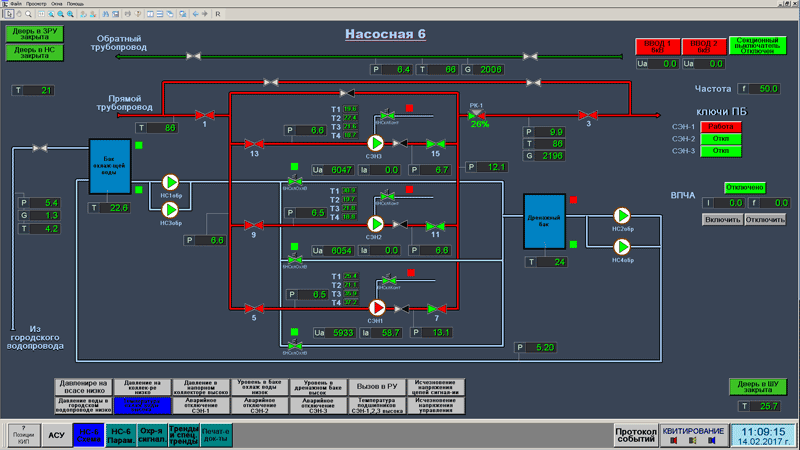Viewport: 800px width, 450px height.
Task: Click valve number 13
Action: [x=254, y=144]
